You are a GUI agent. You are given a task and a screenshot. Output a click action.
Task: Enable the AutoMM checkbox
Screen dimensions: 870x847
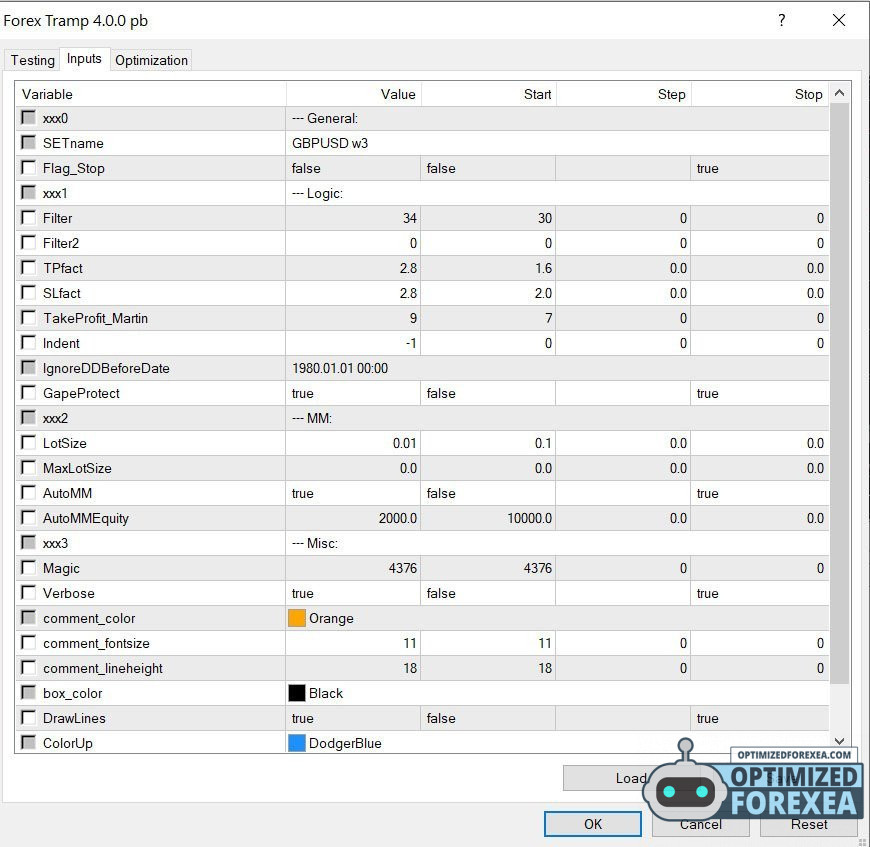28,493
